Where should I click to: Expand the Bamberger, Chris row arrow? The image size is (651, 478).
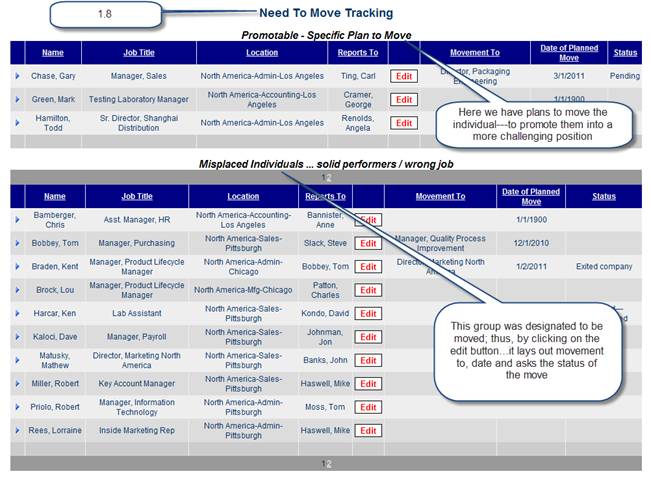coord(17,220)
